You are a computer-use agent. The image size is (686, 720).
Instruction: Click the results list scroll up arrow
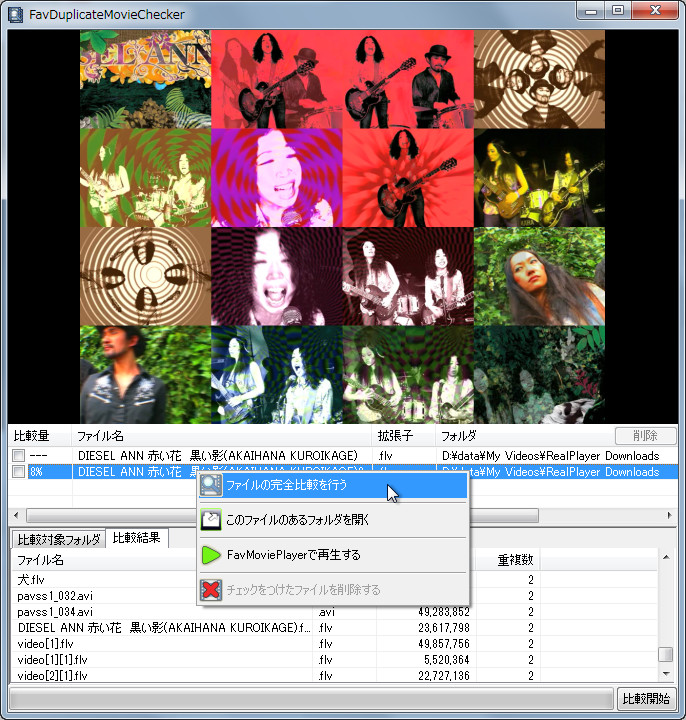click(666, 557)
